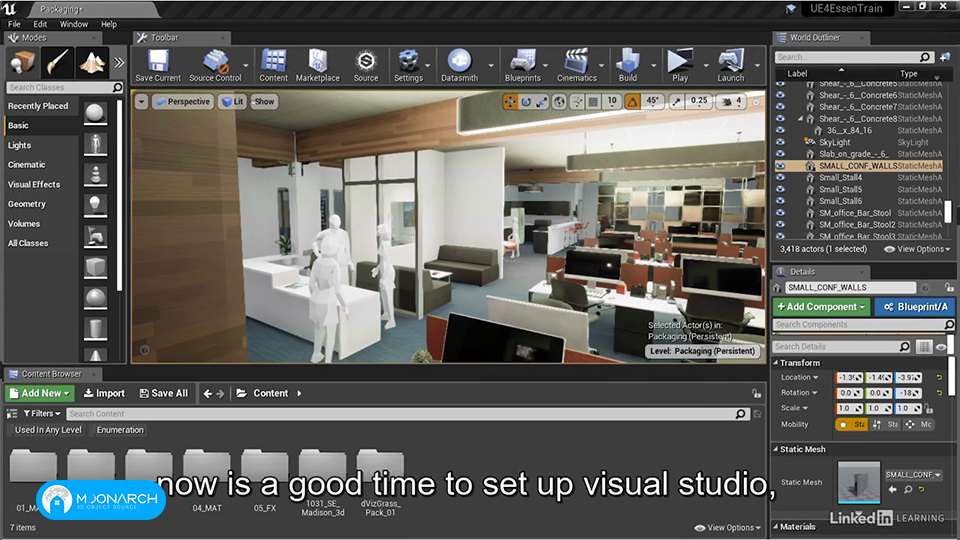Open the Help menu
This screenshot has height=540, width=960.
pyautogui.click(x=109, y=24)
